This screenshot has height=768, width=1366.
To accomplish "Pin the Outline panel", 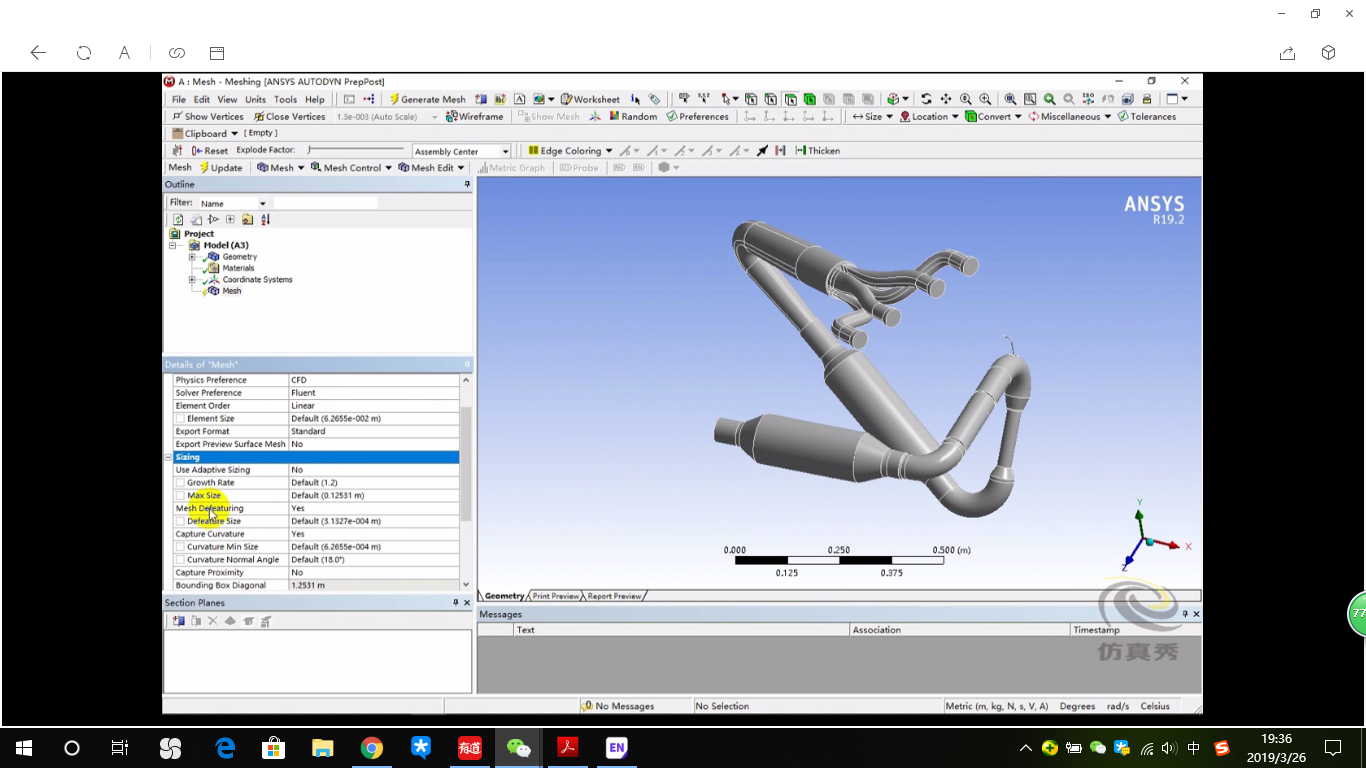I will click(x=467, y=185).
